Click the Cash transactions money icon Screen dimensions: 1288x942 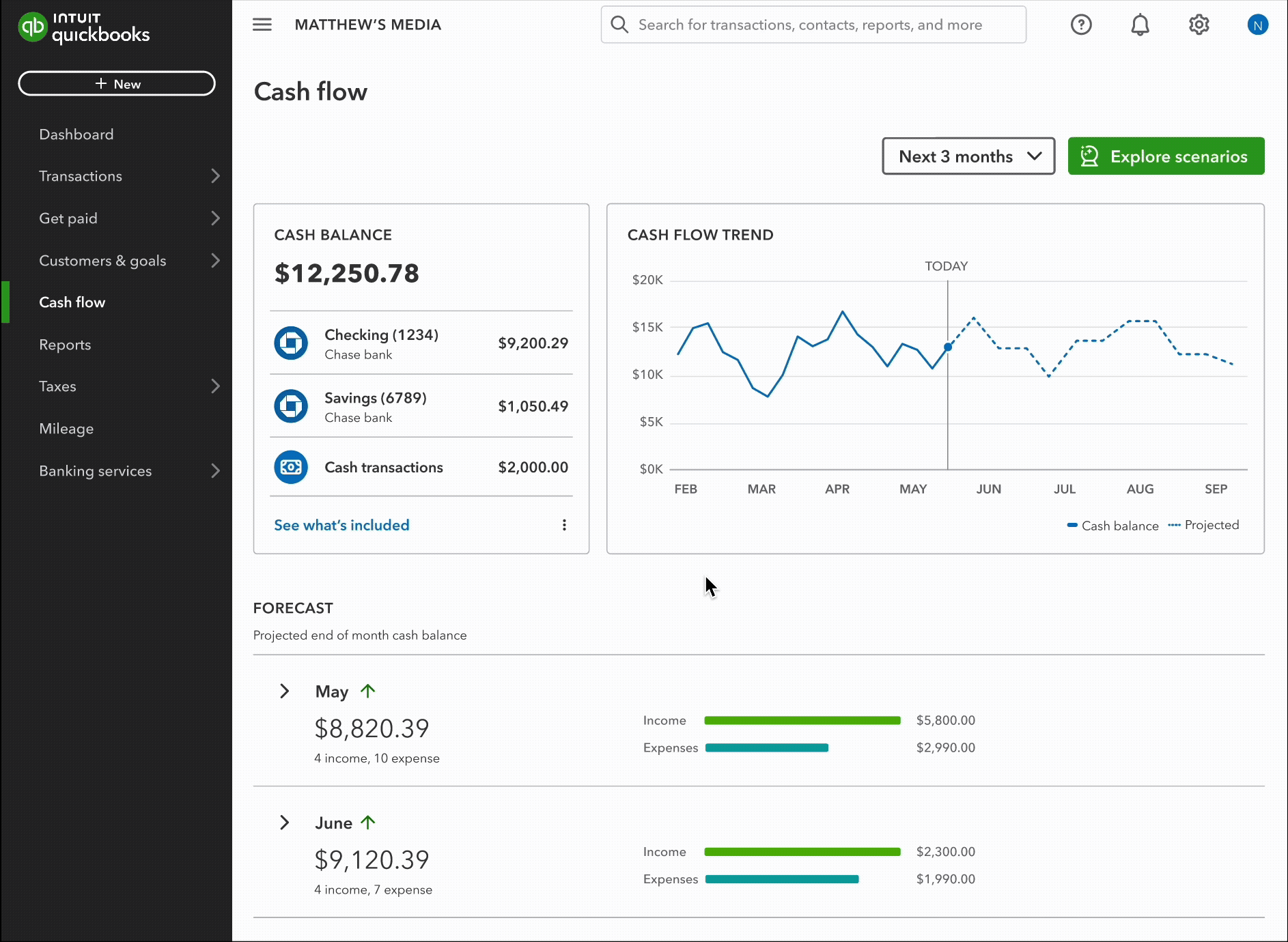(x=291, y=468)
